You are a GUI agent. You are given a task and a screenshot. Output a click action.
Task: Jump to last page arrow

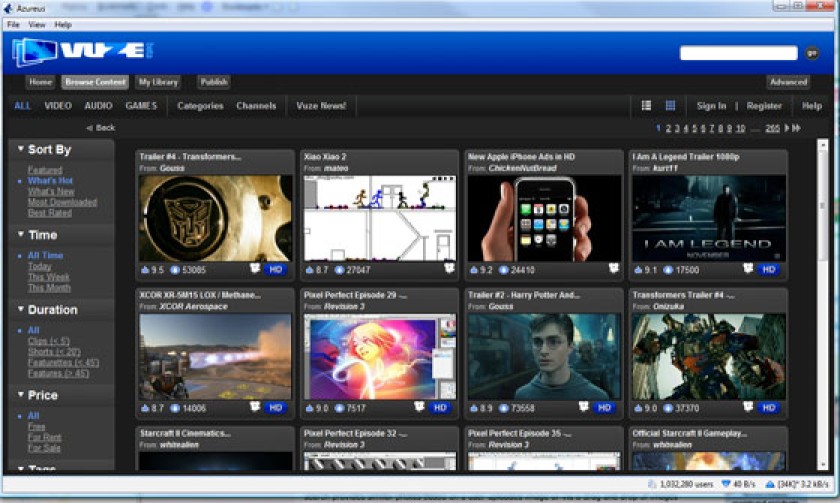797,128
